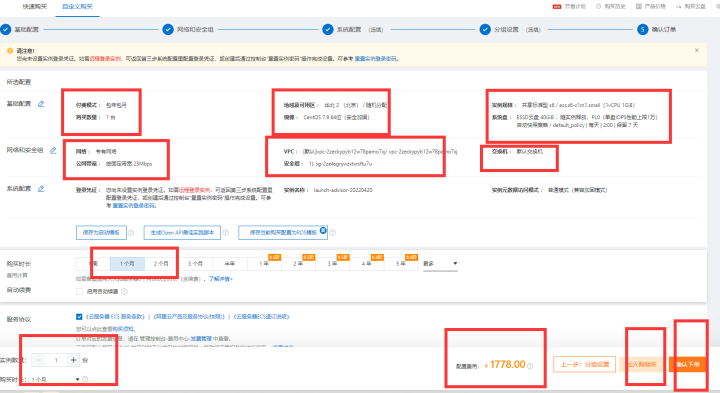Switch to the 自定义购买 tab
Image resolution: width=720 pixels, height=393 pixels.
[77, 6]
